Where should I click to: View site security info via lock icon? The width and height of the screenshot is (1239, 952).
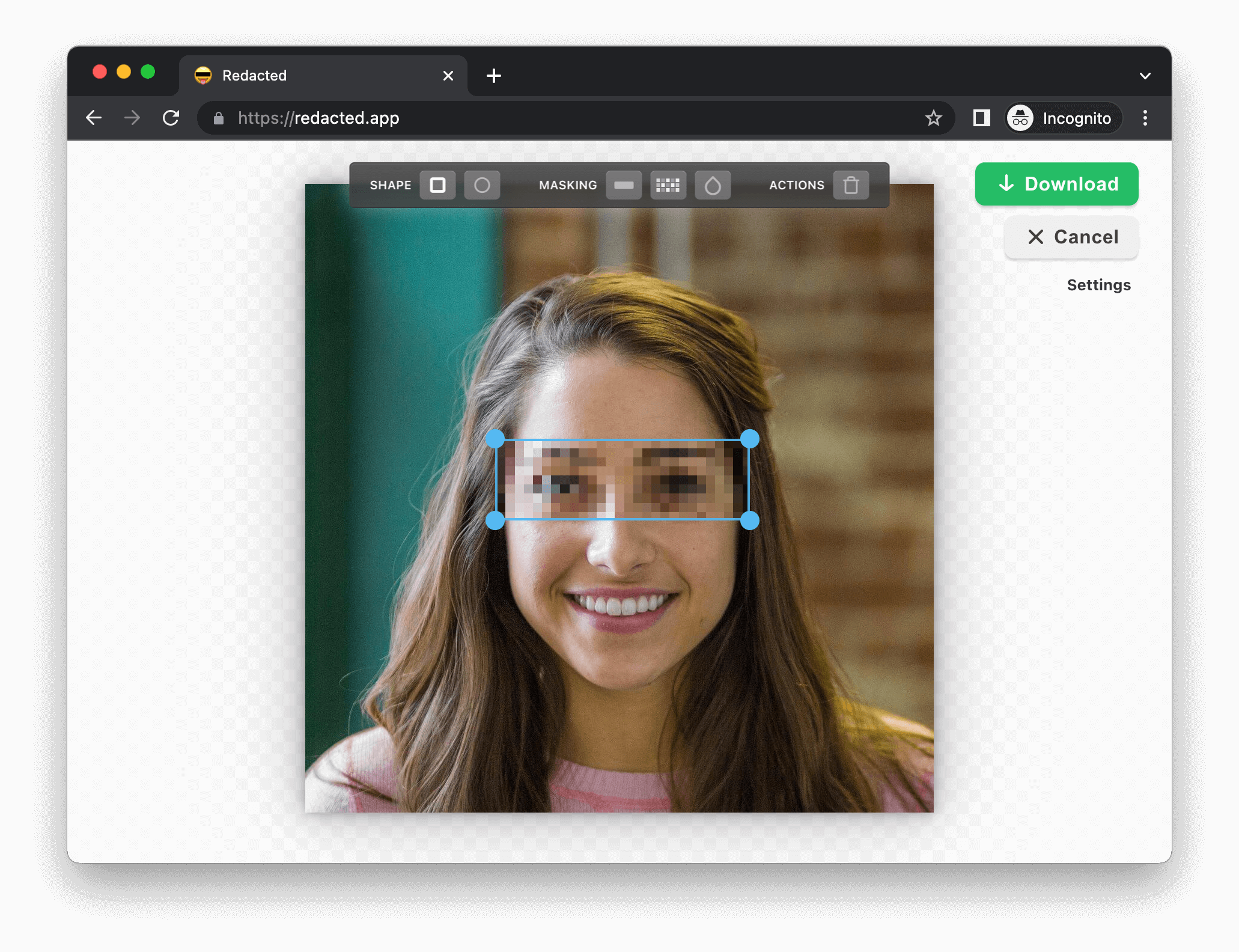click(x=219, y=118)
